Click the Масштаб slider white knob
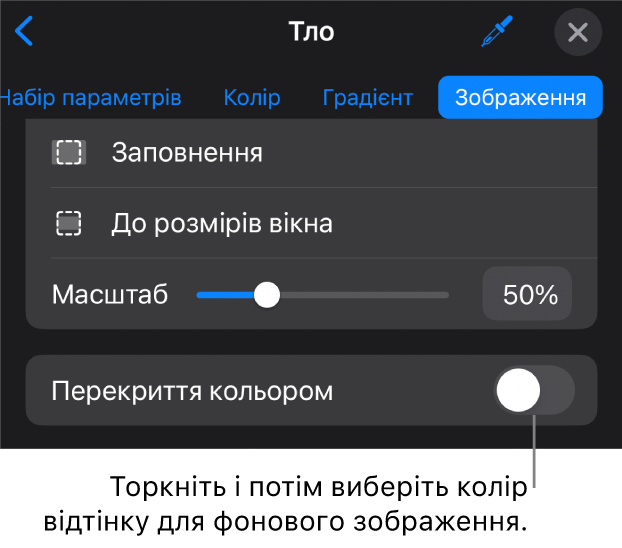The width and height of the screenshot is (622, 548). tap(267, 295)
